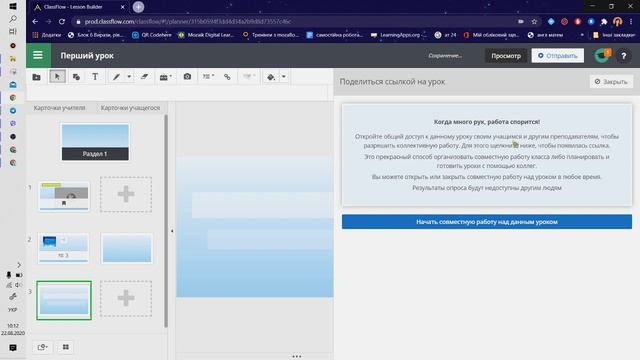This screenshot has height=360, width=640.
Task: Open the browser extensions puzzle icon
Action: pos(604,22)
